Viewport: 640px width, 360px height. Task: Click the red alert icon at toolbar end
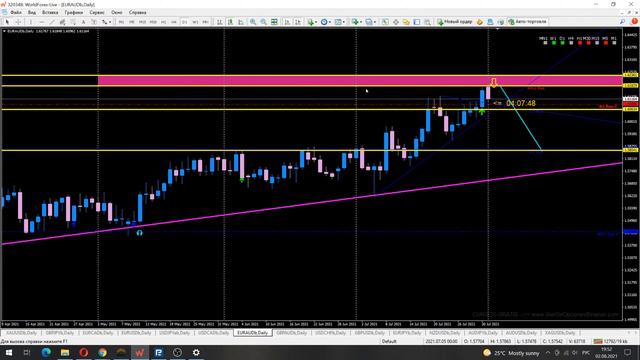[x=634, y=21]
